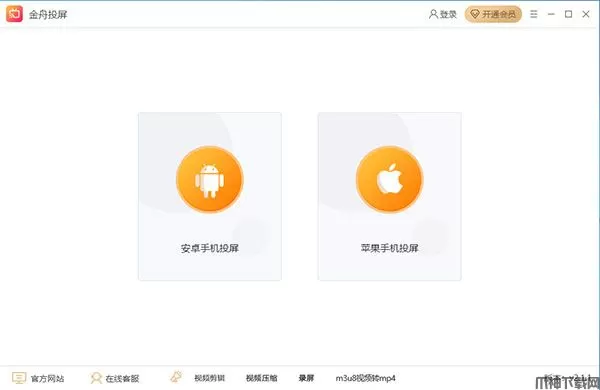
Task: Click the user login icon
Action: point(433,14)
